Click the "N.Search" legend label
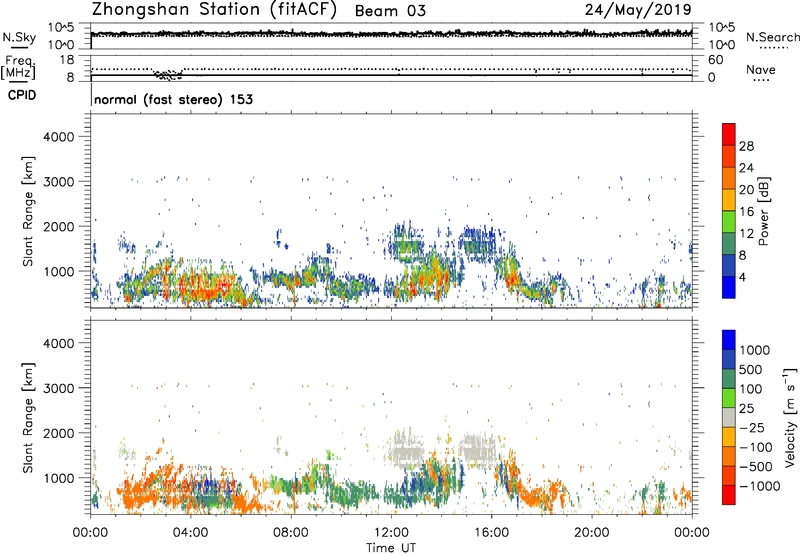The width and height of the screenshot is (800, 554). point(772,37)
